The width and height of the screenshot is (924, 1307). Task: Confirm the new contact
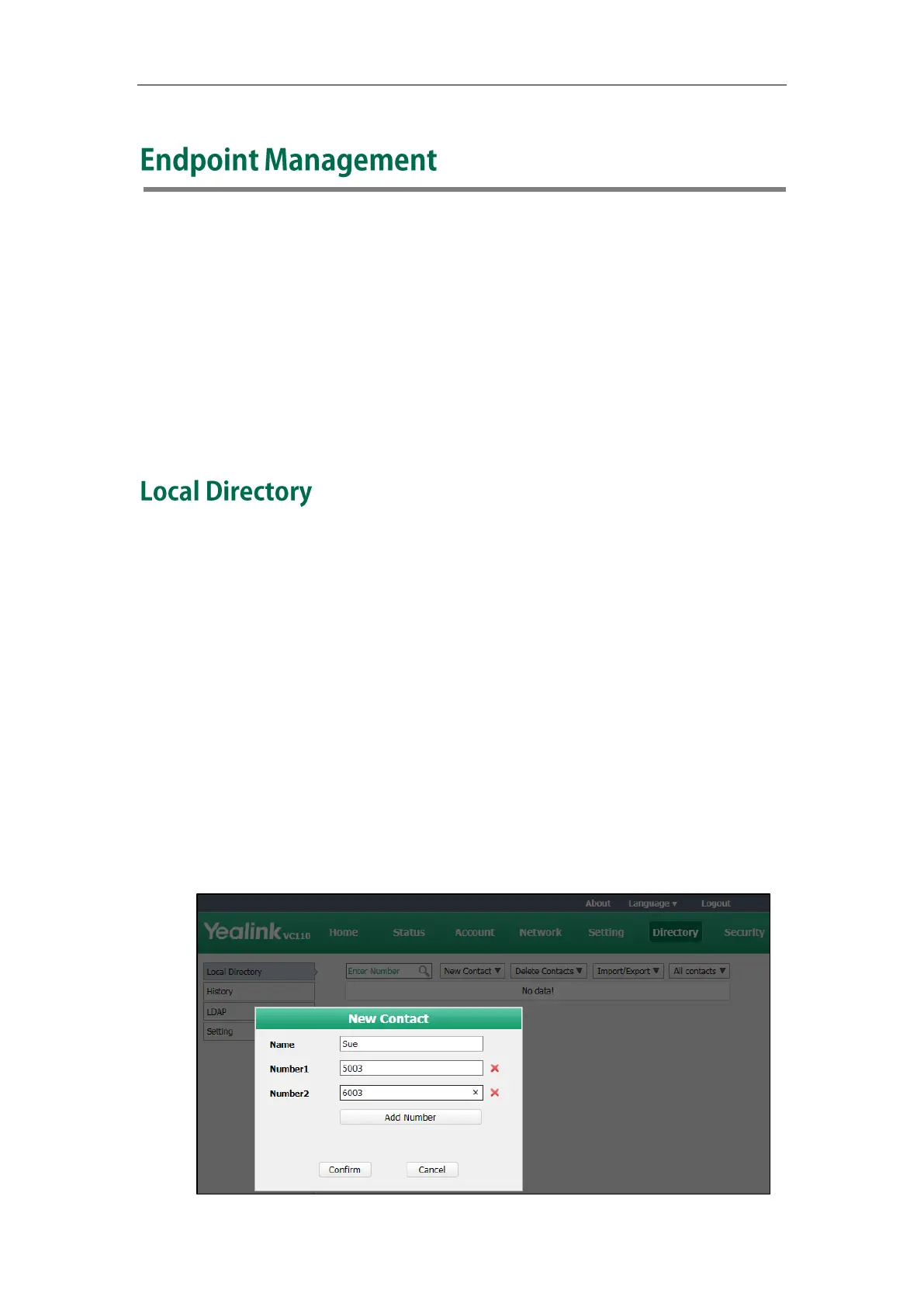[x=344, y=1170]
